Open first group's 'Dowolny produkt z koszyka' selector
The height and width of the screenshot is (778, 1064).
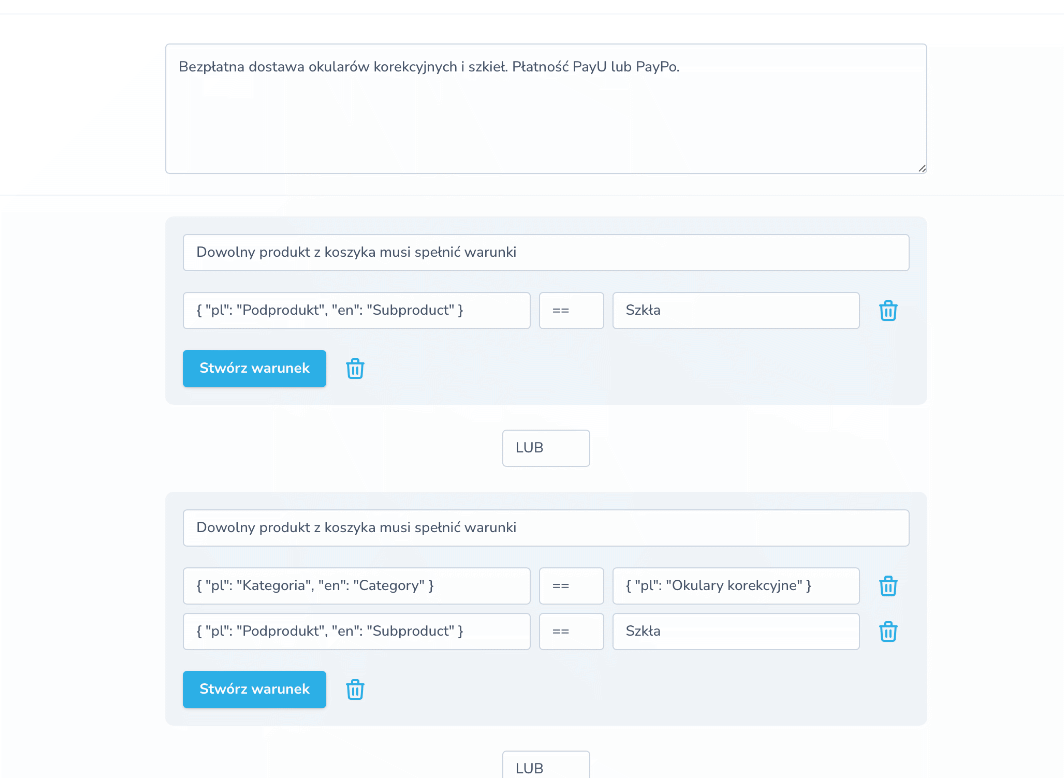[545, 253]
